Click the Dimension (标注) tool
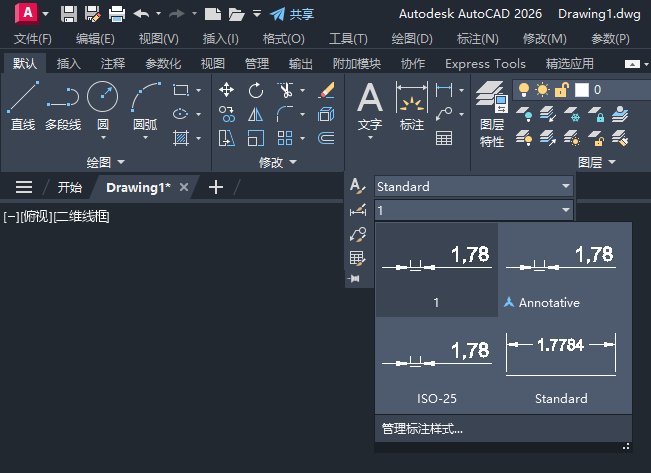This screenshot has height=473, width=651. point(412,106)
